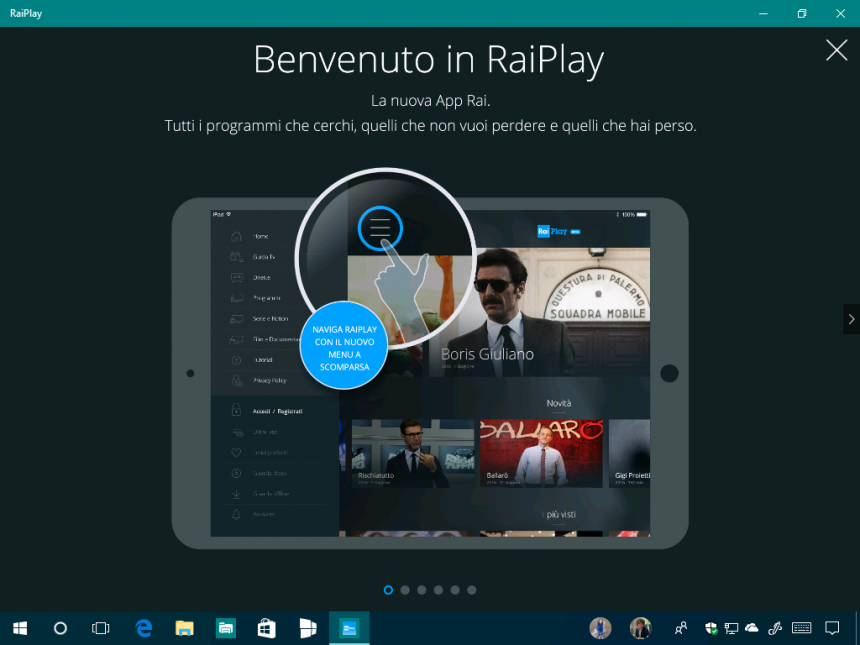This screenshot has width=860, height=645.
Task: Open the Windows Start menu
Action: 20,628
